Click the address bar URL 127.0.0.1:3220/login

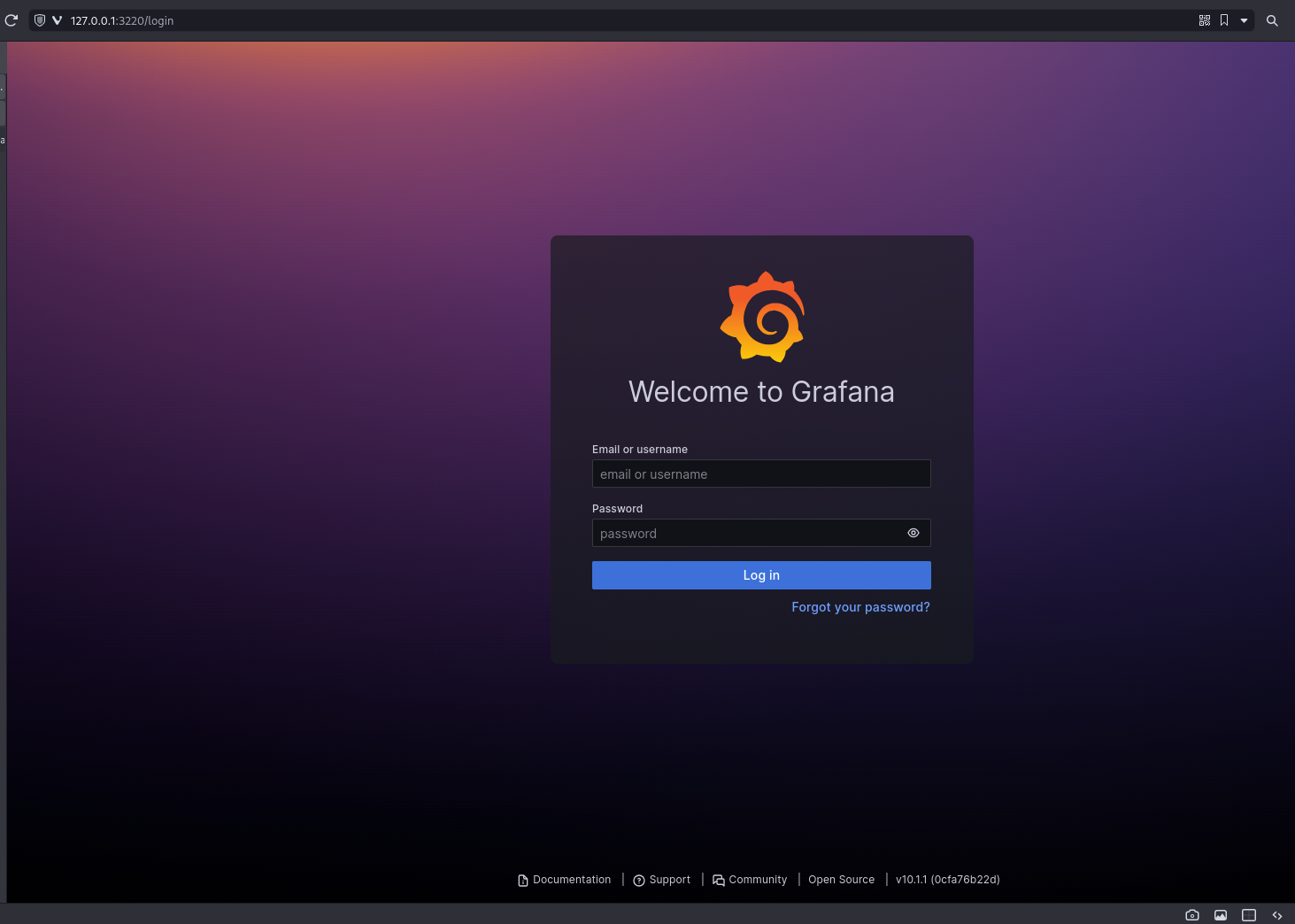[122, 20]
